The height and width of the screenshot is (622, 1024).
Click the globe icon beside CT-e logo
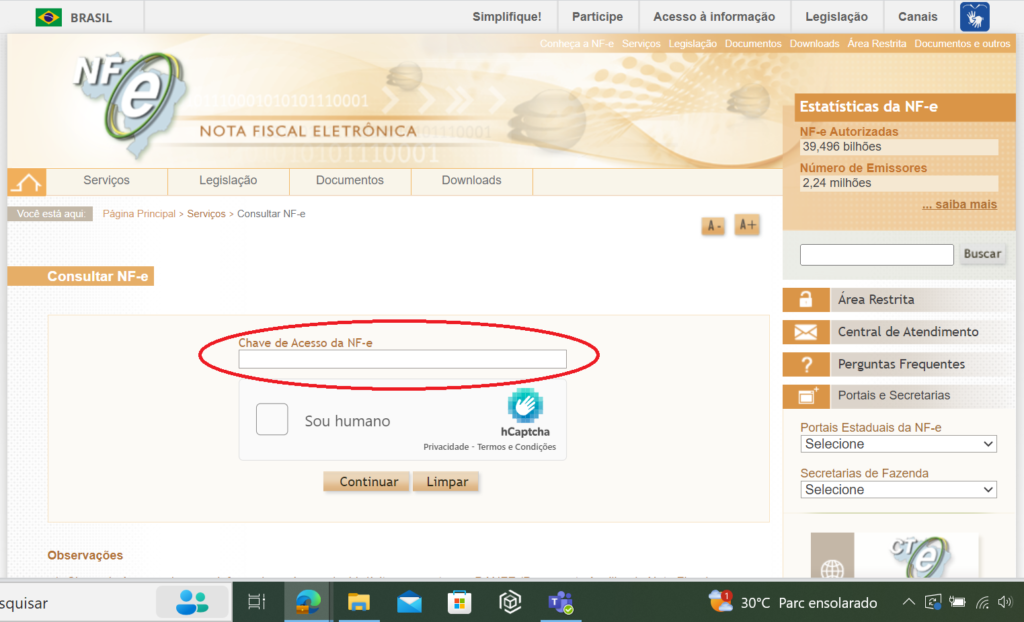pyautogui.click(x=832, y=570)
